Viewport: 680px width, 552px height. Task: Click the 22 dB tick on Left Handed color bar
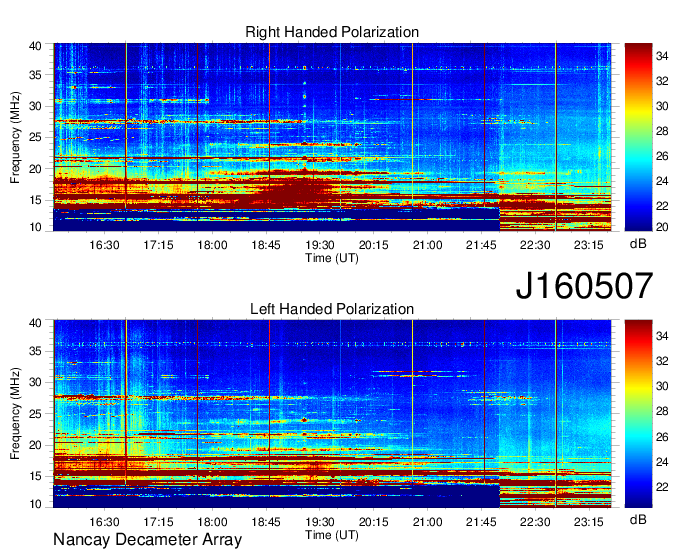[x=662, y=487]
